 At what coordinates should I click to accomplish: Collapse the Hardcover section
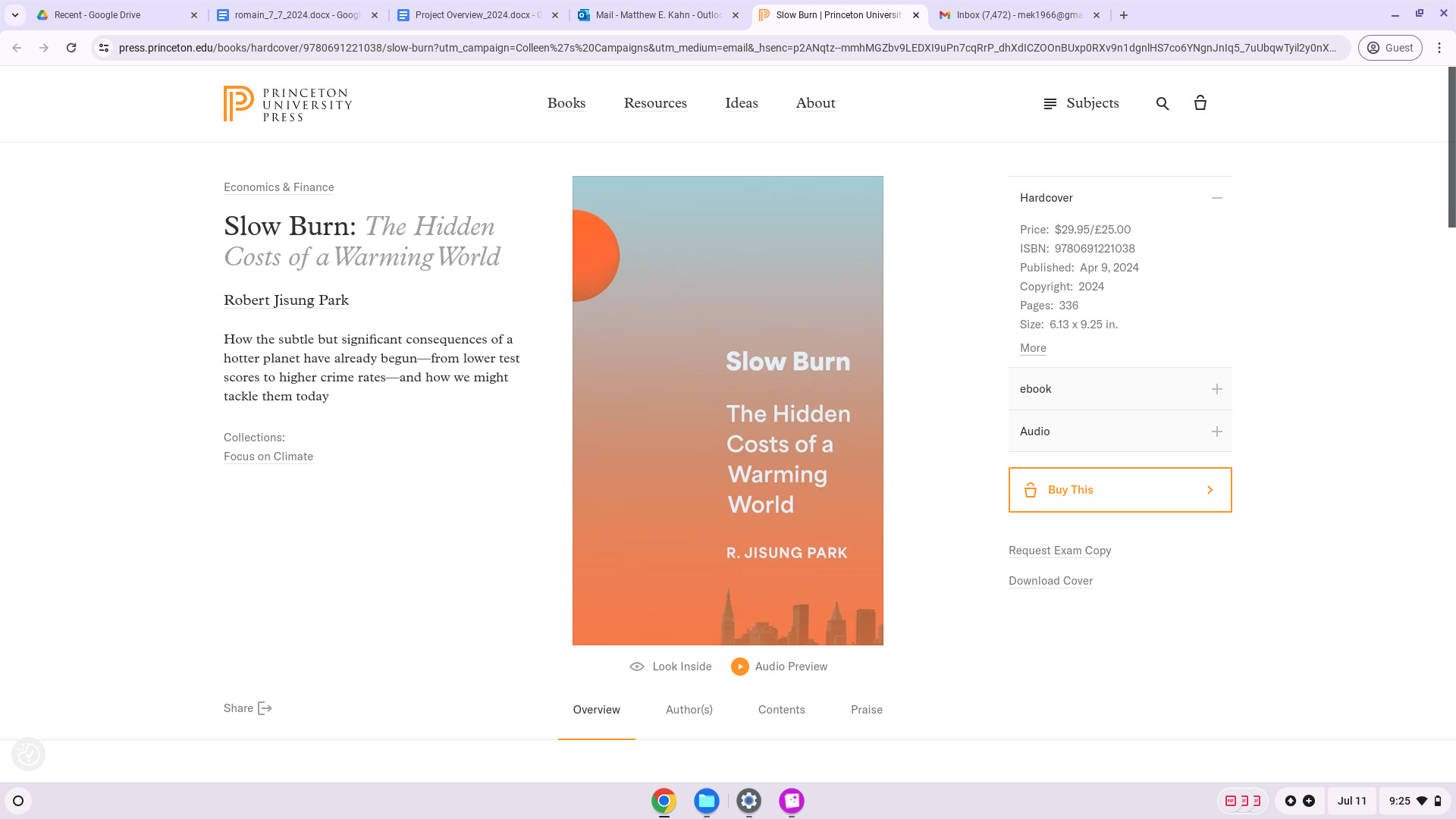1217,198
